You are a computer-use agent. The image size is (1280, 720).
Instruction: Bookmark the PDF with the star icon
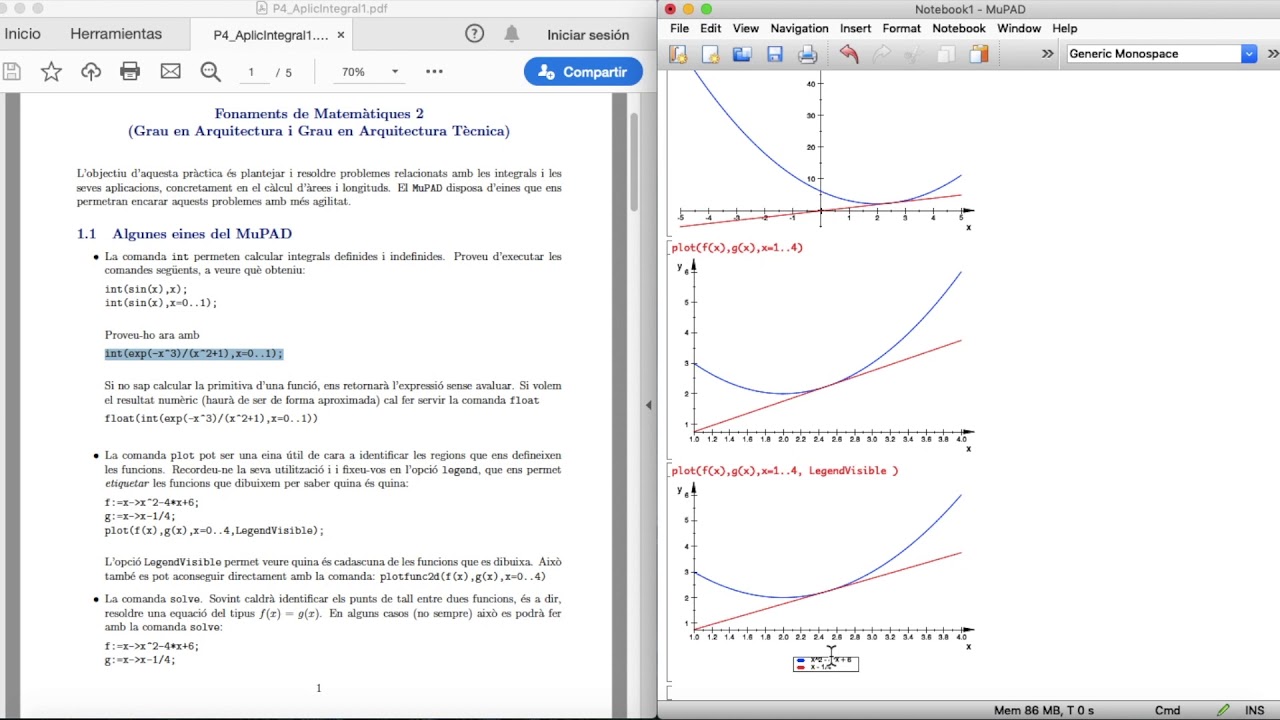(51, 72)
